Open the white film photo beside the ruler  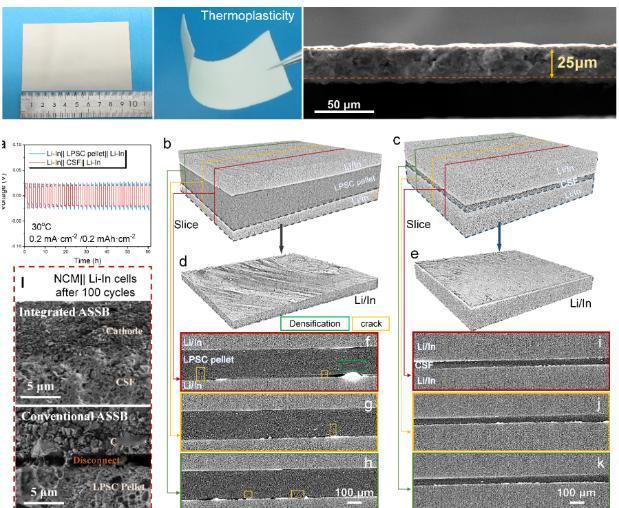(x=77, y=63)
